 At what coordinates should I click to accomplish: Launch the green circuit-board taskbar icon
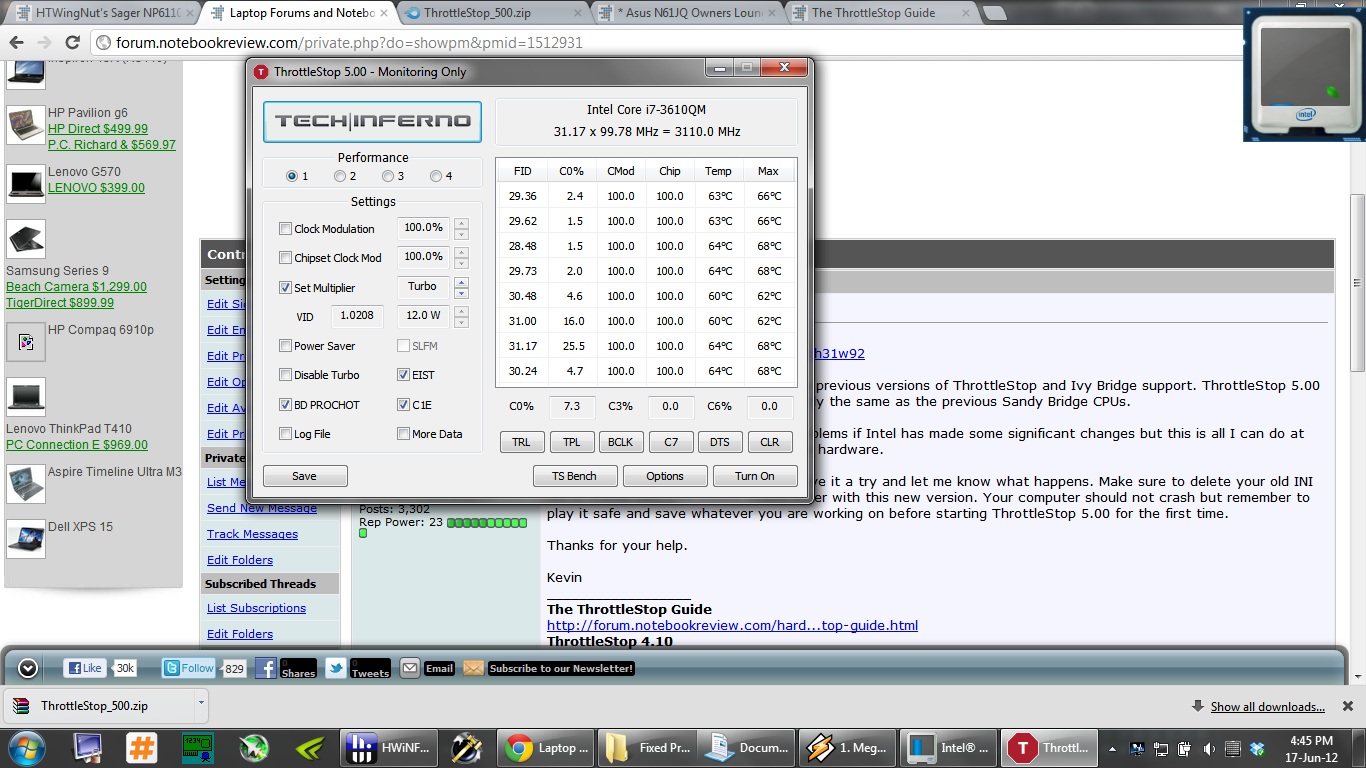(x=199, y=747)
